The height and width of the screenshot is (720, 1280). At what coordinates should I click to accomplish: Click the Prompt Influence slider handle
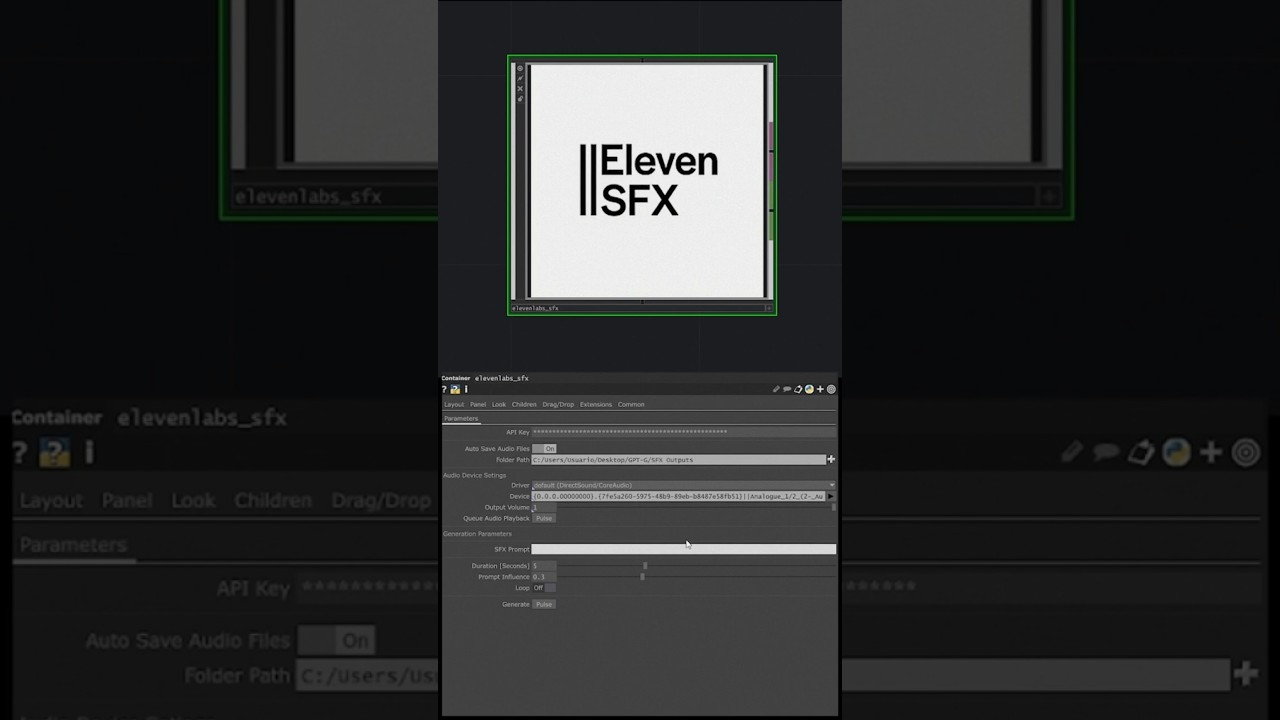pyautogui.click(x=642, y=577)
